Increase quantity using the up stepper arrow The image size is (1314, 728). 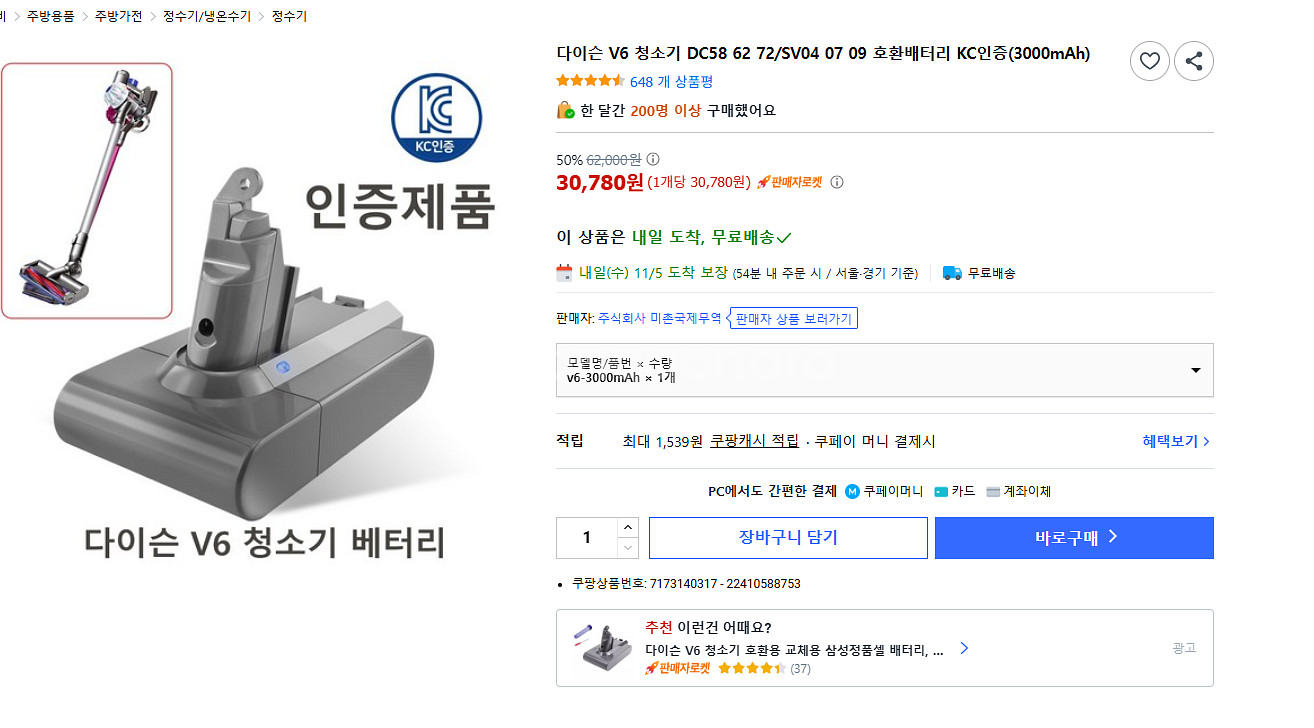(629, 527)
